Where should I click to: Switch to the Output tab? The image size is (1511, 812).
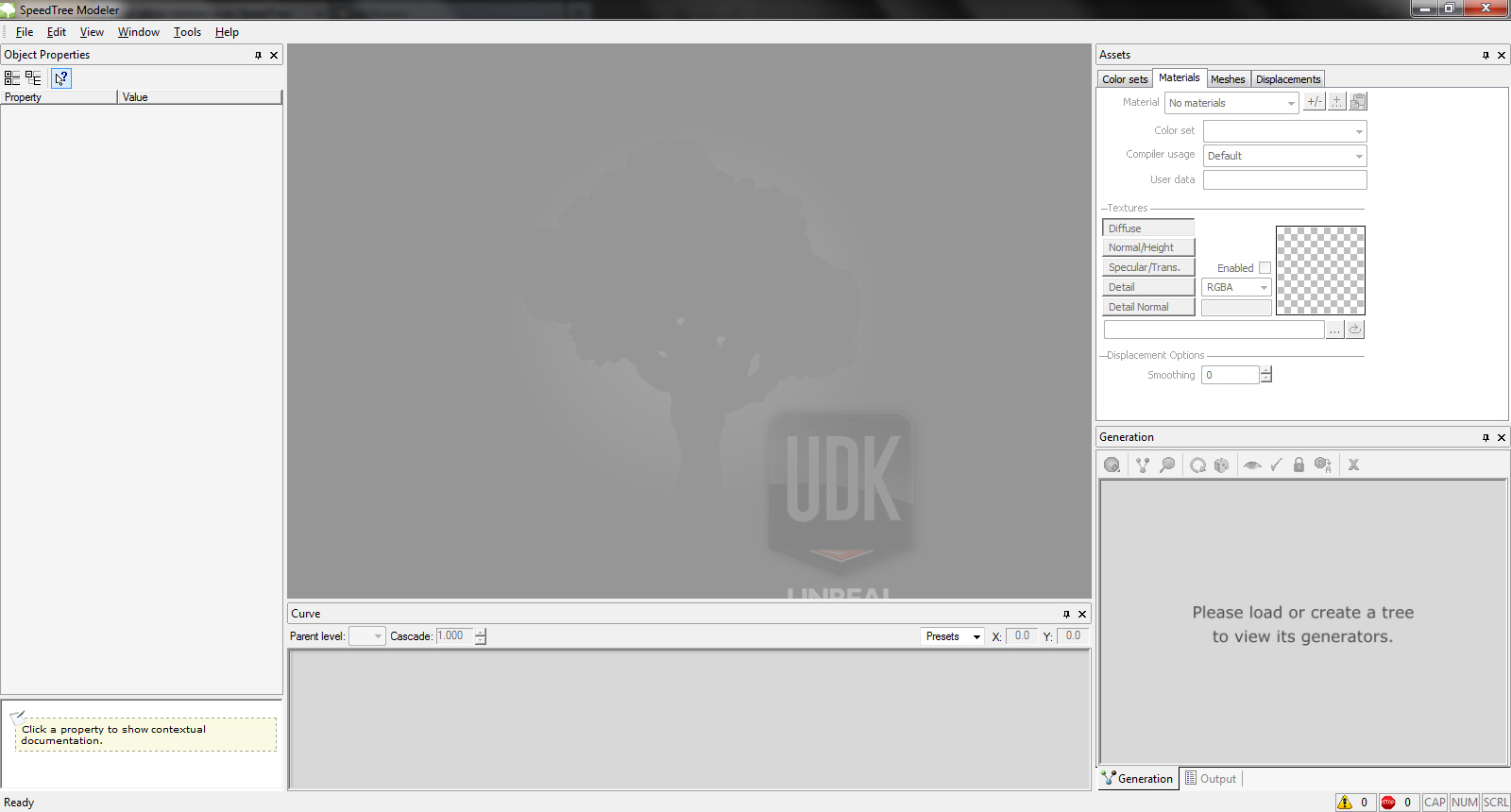[x=1211, y=779]
